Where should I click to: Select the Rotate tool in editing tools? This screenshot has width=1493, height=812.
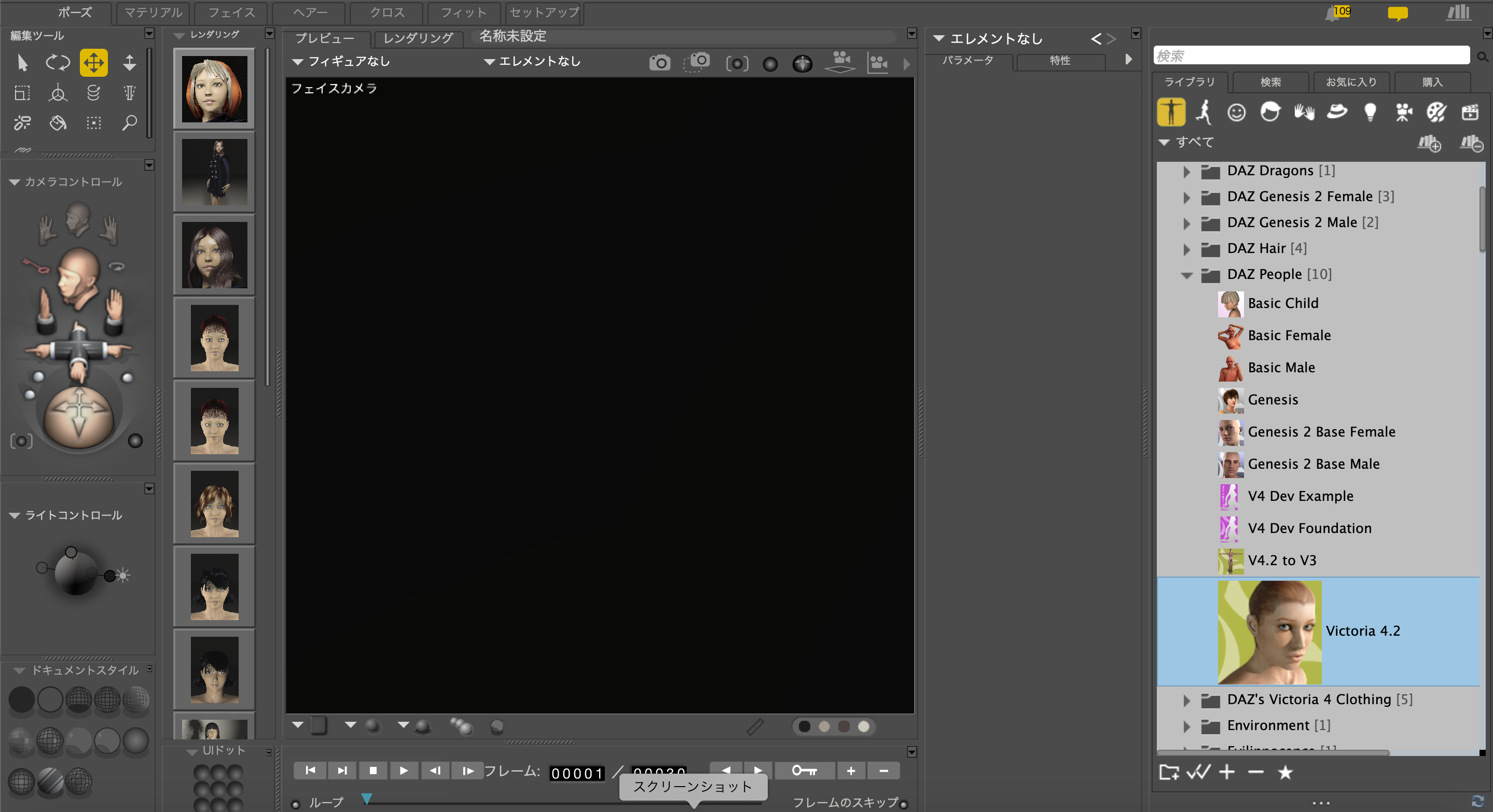[x=58, y=63]
